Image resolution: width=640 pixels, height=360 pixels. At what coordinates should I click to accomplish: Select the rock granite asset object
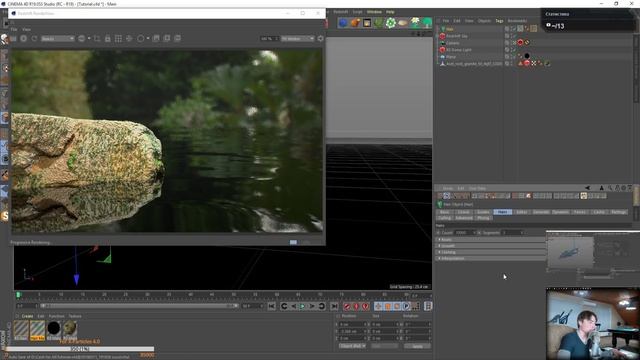tap(474, 64)
